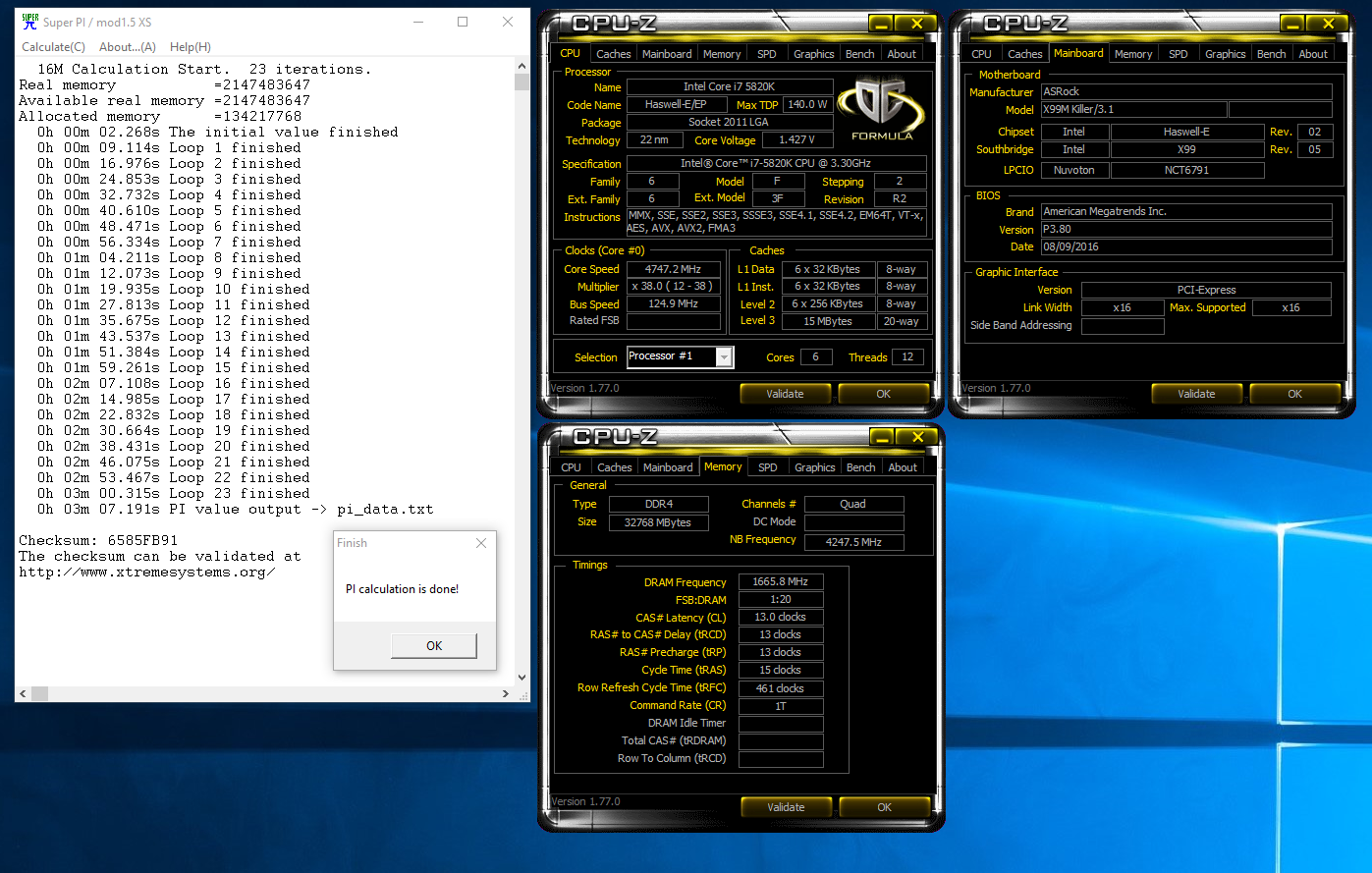Screen dimensions: 1372x873
Task: Click OK in the Memory window
Action: pyautogui.click(x=884, y=807)
